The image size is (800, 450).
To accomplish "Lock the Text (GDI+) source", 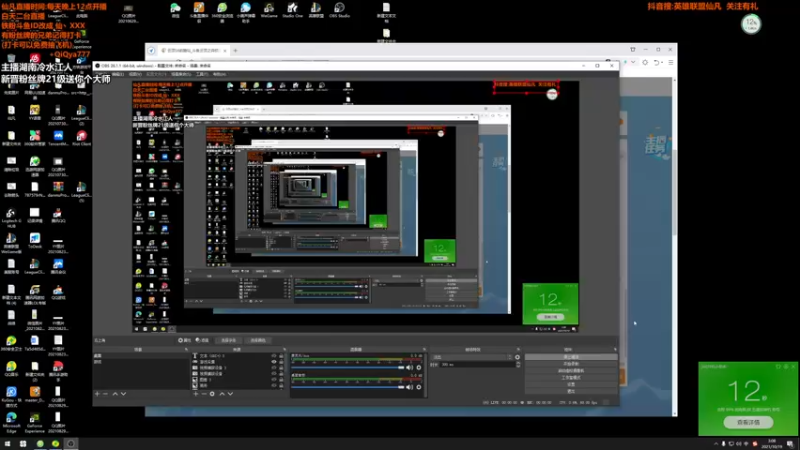I will click(281, 356).
